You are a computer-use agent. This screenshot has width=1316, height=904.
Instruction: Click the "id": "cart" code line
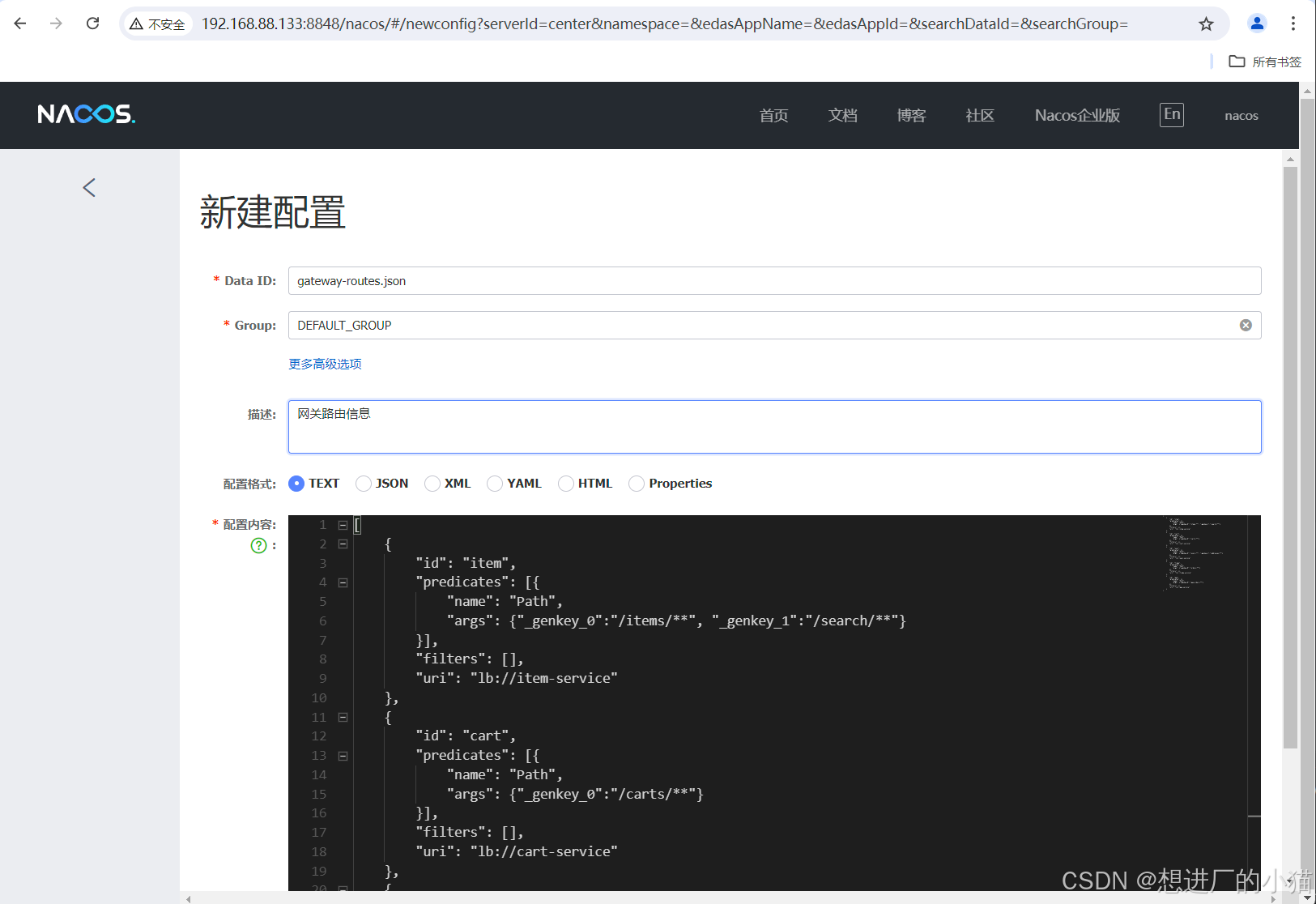point(466,736)
